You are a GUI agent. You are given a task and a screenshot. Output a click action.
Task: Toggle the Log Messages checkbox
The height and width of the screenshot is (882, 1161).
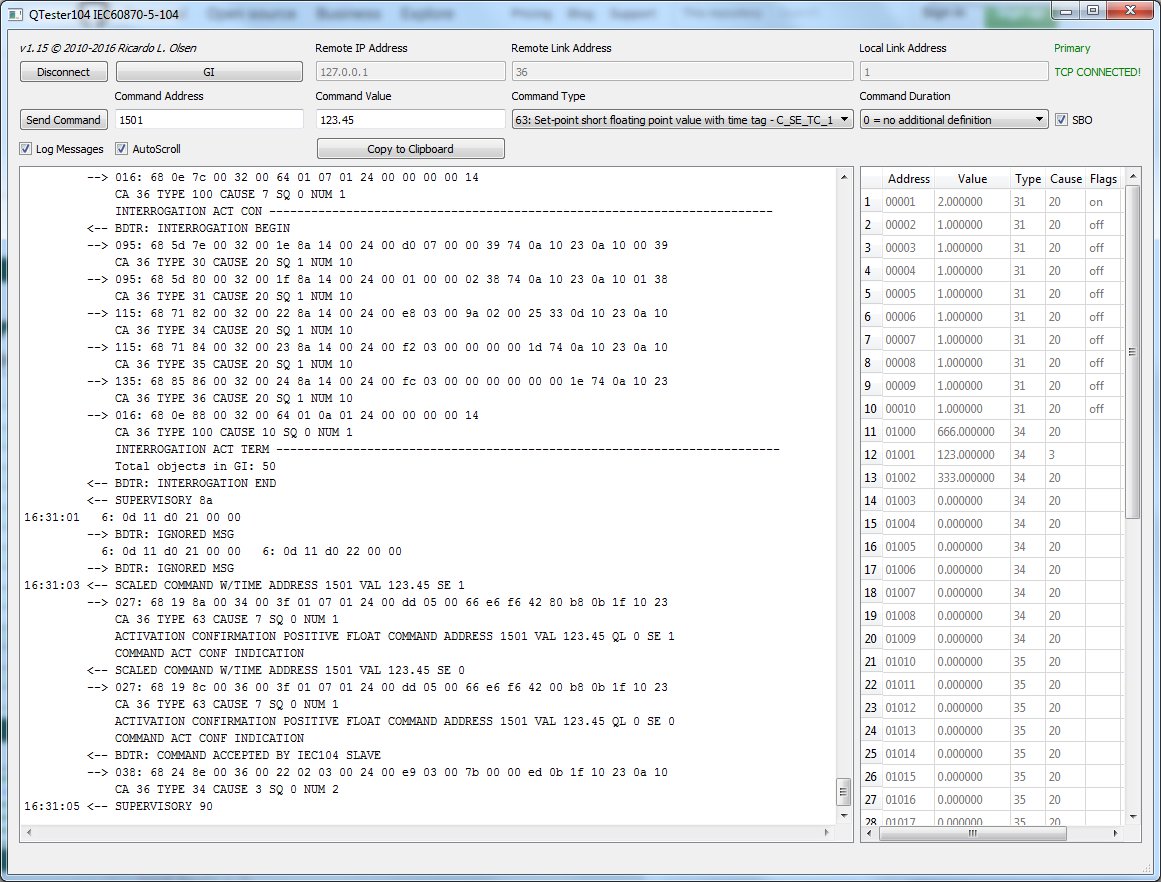coord(26,149)
